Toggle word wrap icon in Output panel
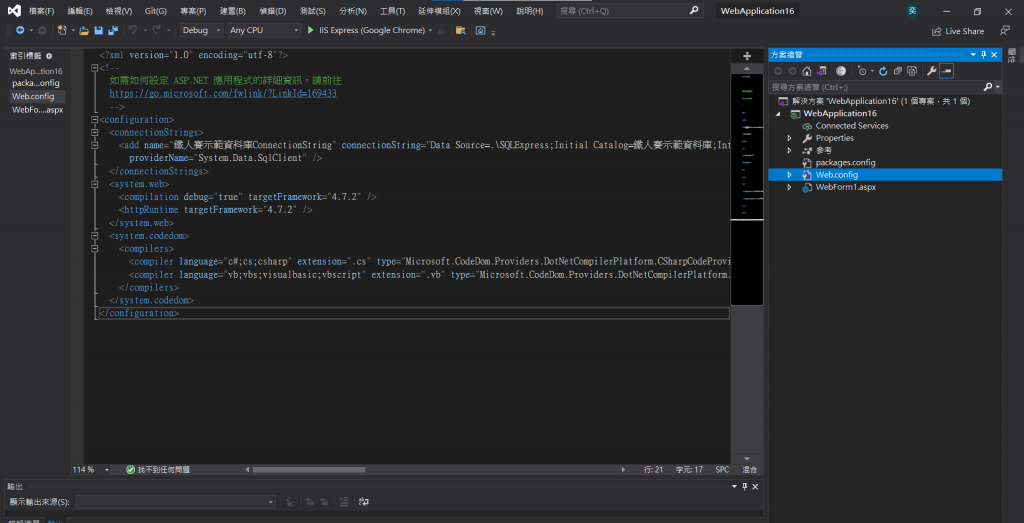Screen dimensions: 1024x523 pyautogui.click(x=364, y=502)
